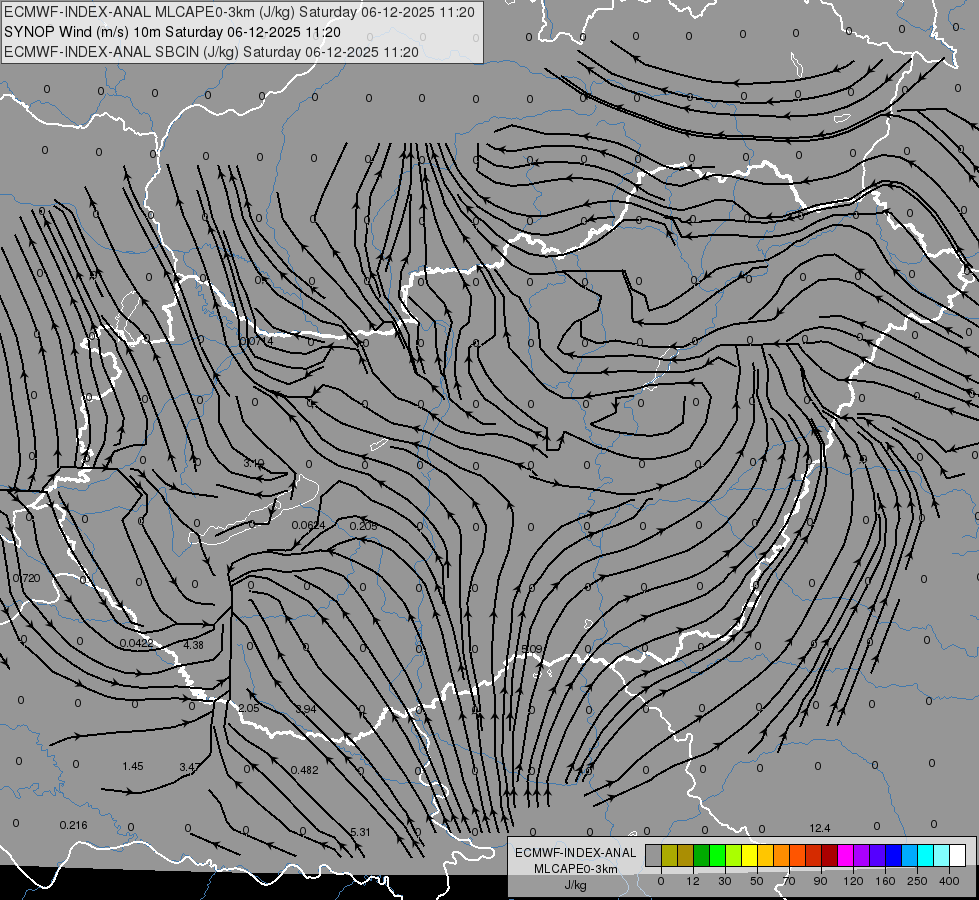
Task: Click the map value 4.38
Action: coord(194,645)
